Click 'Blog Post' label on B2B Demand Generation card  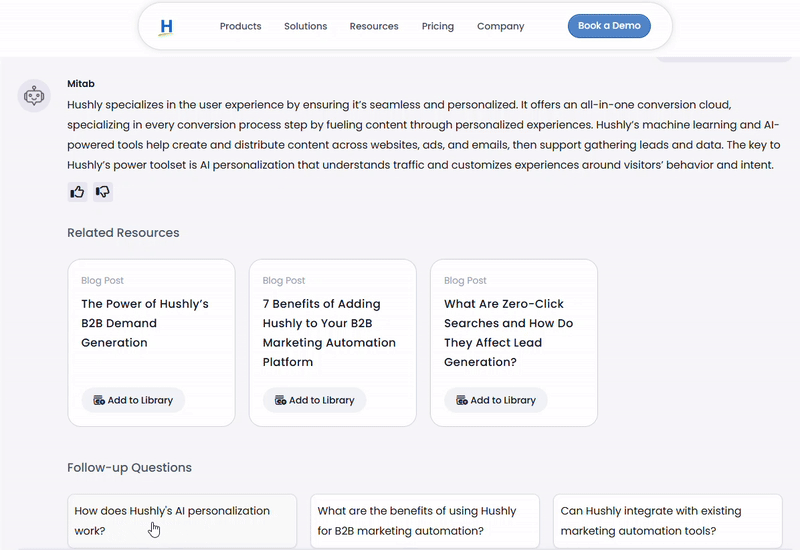[x=103, y=281]
